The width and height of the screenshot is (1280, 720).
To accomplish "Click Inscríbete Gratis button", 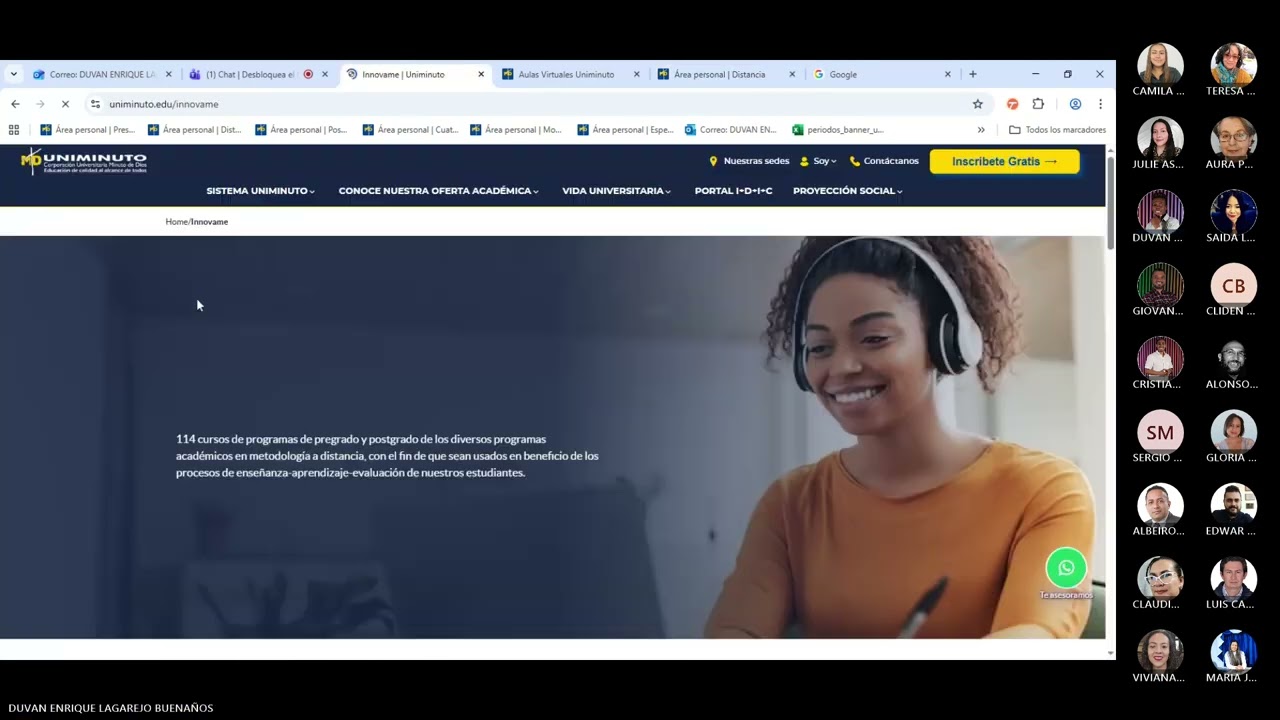I will pos(1004,161).
